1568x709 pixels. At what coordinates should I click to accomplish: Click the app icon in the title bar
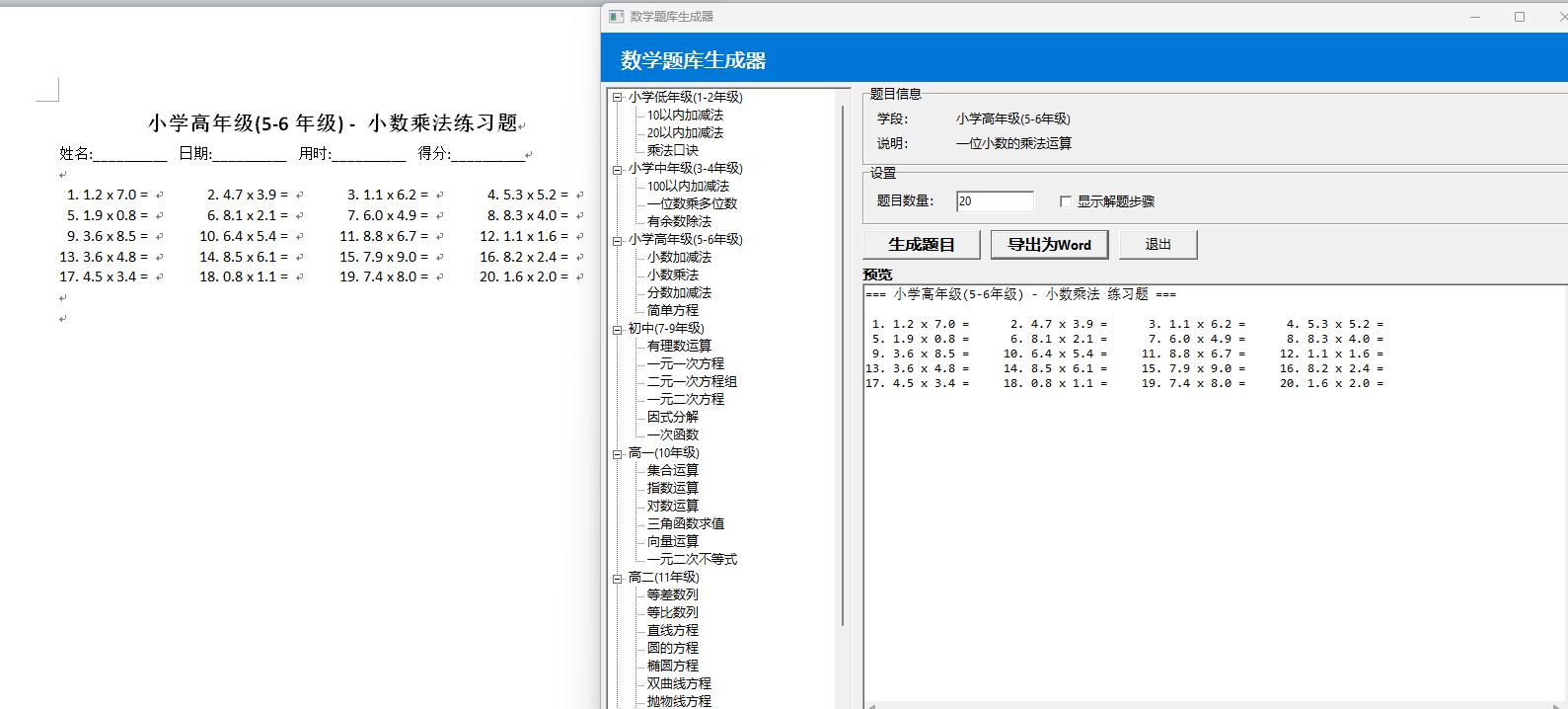point(617,17)
